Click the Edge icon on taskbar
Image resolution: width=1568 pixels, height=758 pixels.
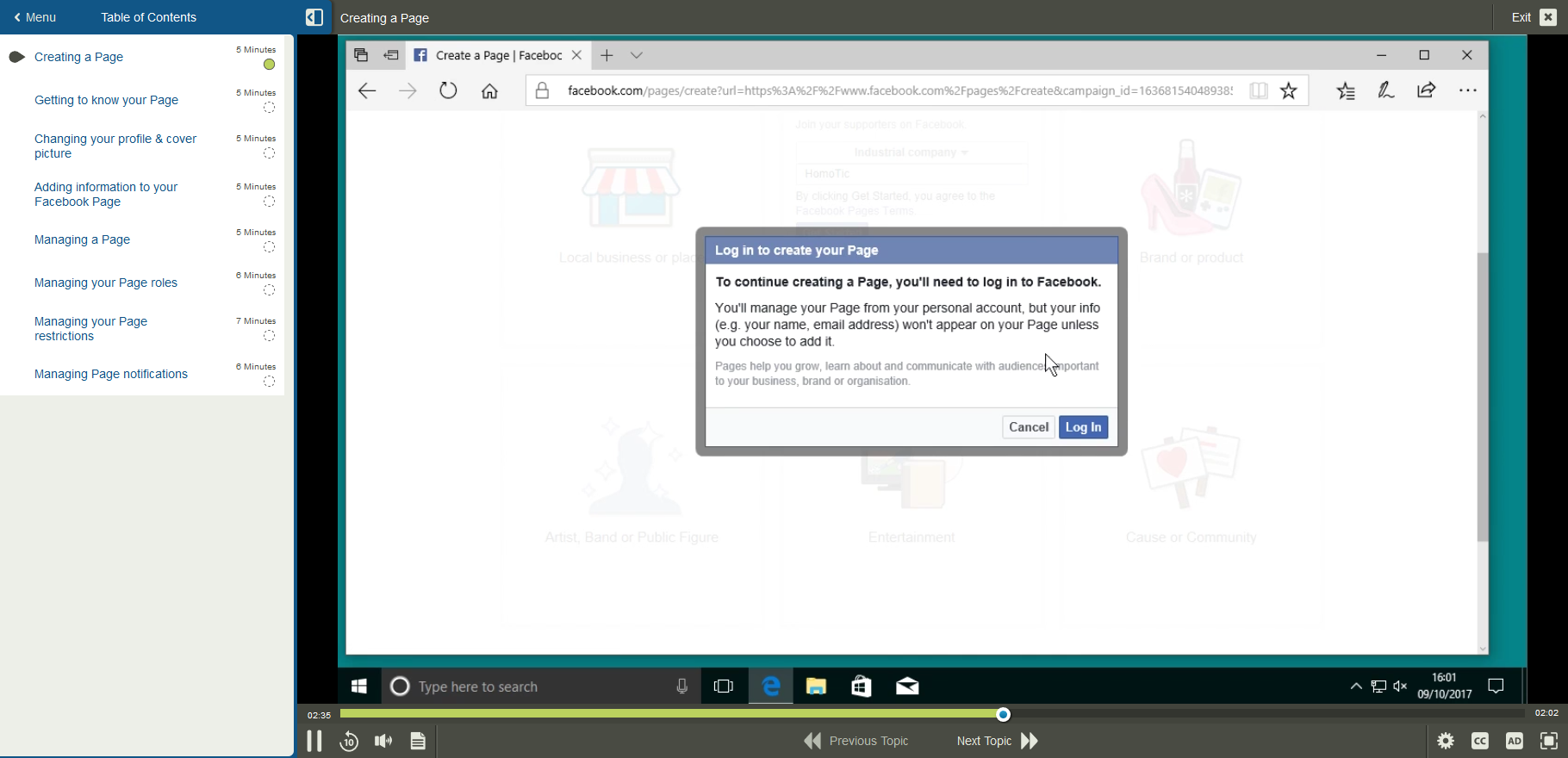point(771,687)
